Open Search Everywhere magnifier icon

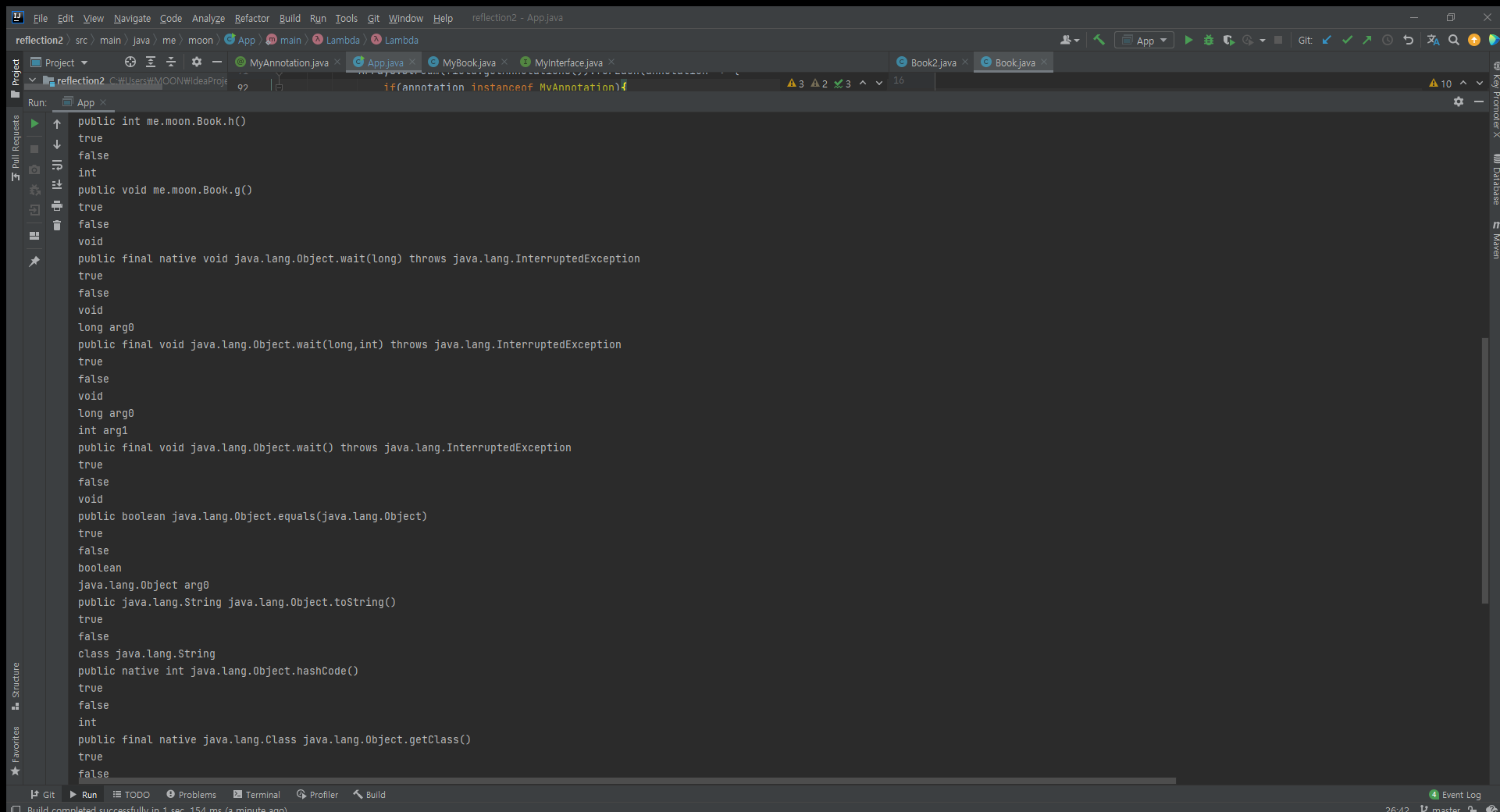click(1453, 40)
